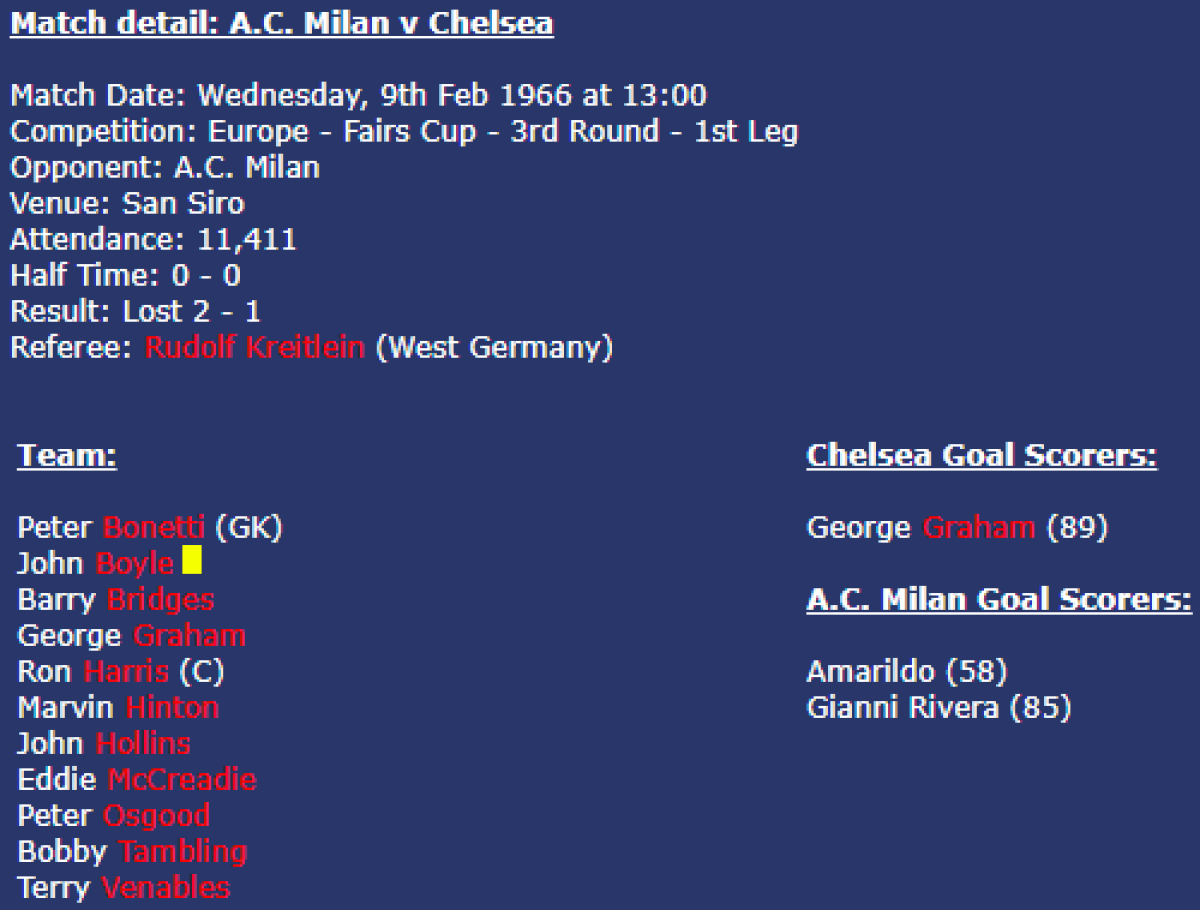1200x910 pixels.
Task: Click the McCreadie player link
Action: (x=182, y=780)
